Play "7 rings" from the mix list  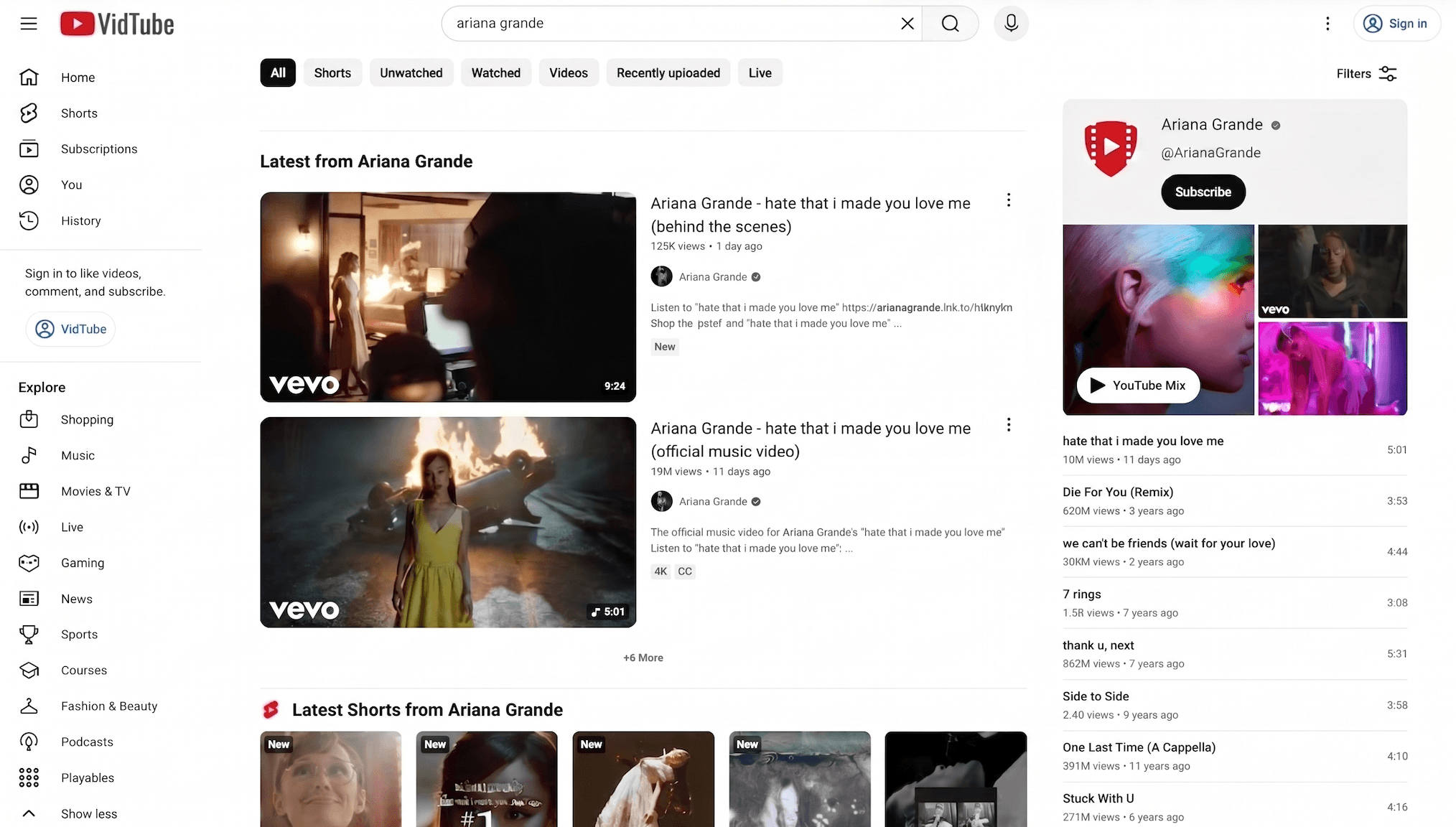(x=1235, y=603)
